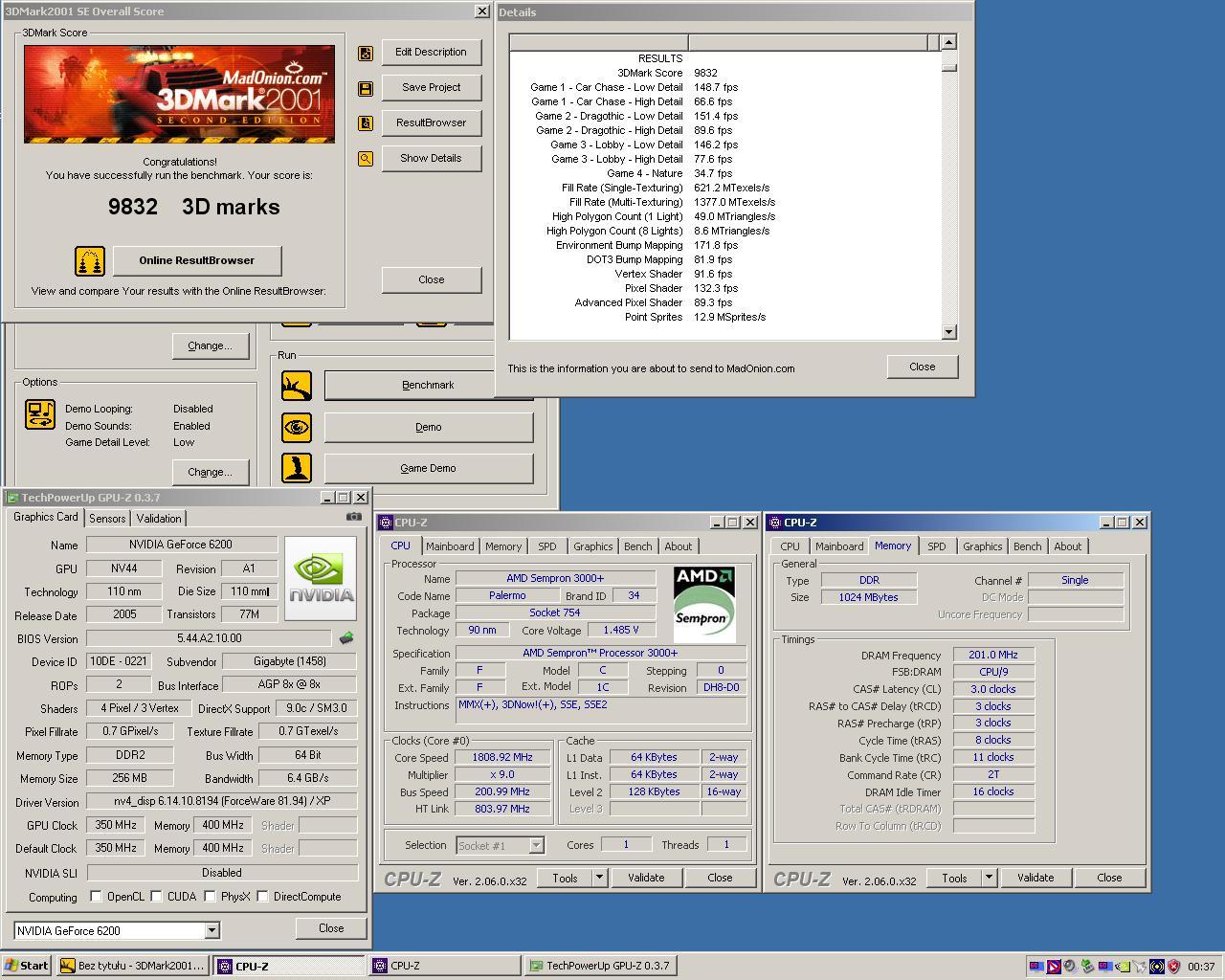Click the running figure icon beside Game Demo
Image resolution: width=1225 pixels, height=980 pixels.
pos(297,468)
